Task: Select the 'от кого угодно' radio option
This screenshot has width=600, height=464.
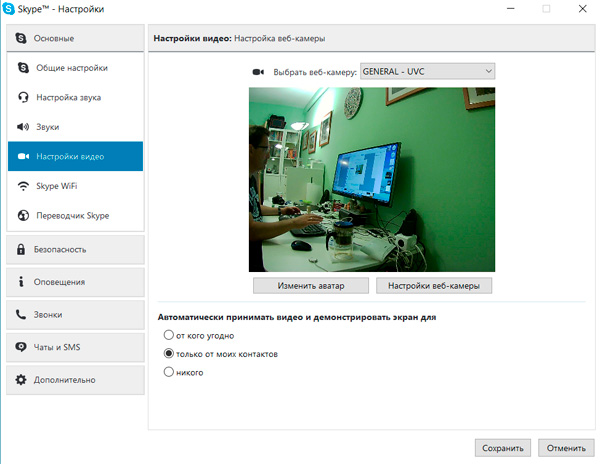Action: (x=168, y=335)
